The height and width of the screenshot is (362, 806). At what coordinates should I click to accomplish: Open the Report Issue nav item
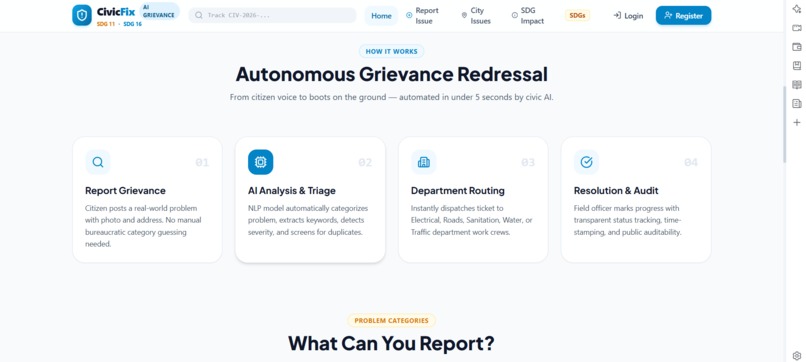click(x=422, y=15)
